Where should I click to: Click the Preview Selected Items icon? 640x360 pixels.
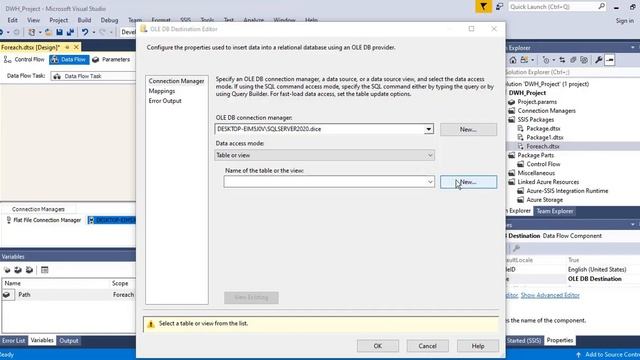pyautogui.click(x=610, y=60)
